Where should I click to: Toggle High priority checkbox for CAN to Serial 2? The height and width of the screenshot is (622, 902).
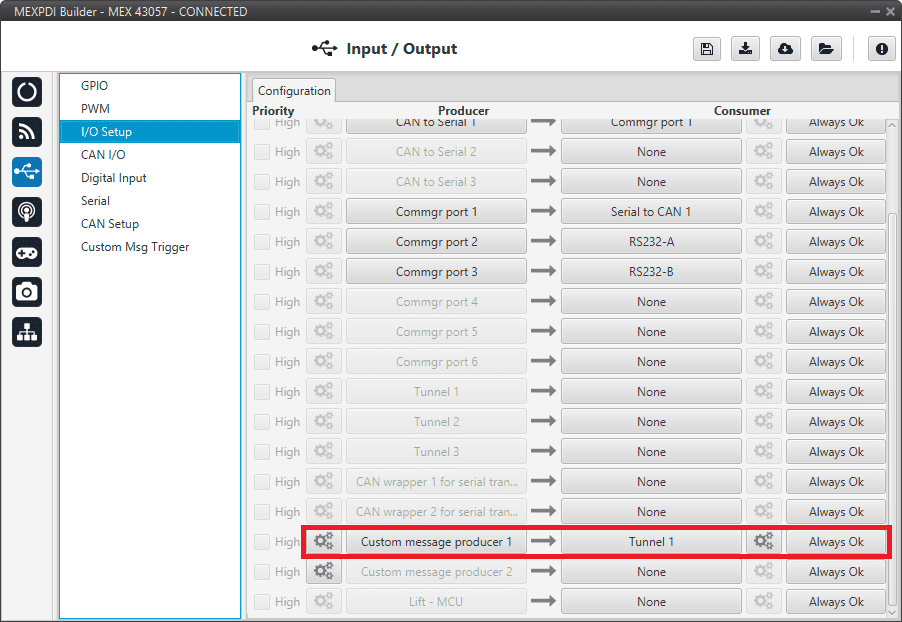coord(262,152)
